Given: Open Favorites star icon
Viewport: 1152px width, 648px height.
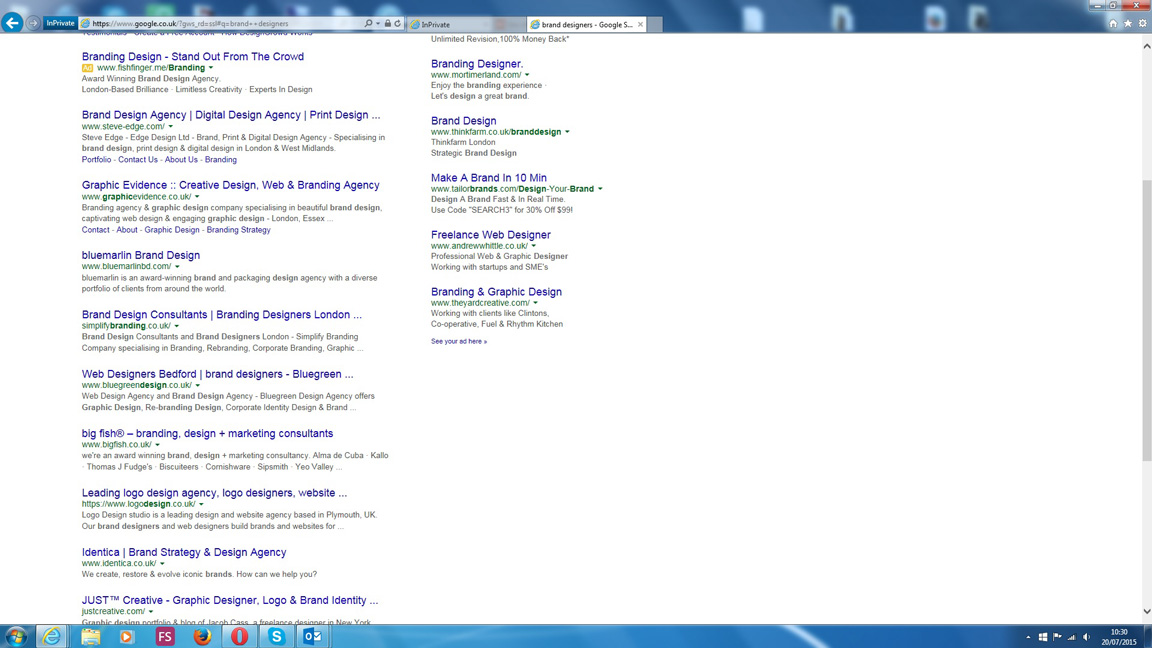Looking at the screenshot, I should coord(1128,23).
